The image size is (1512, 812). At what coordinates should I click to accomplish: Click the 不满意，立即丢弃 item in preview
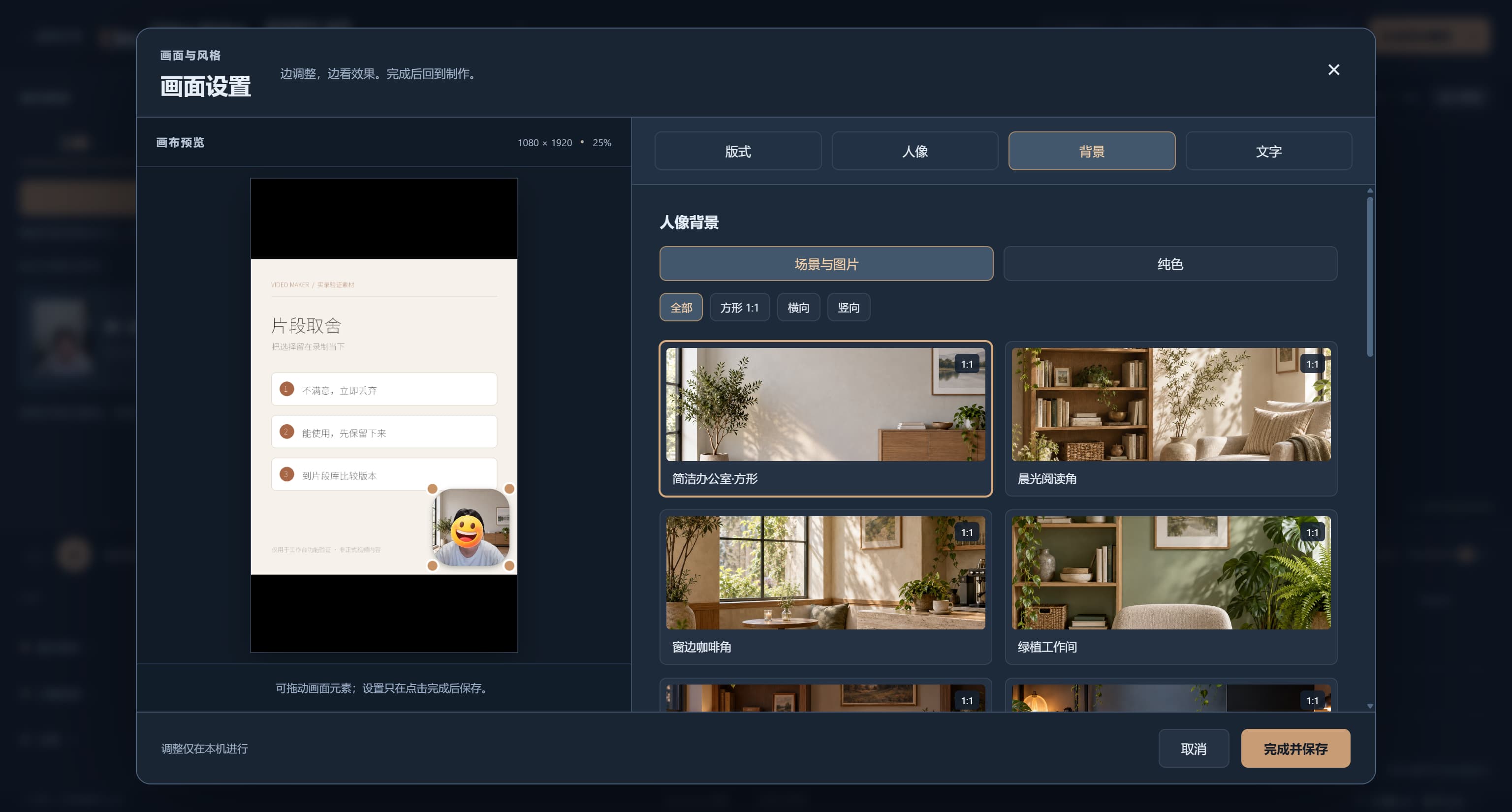tap(384, 390)
